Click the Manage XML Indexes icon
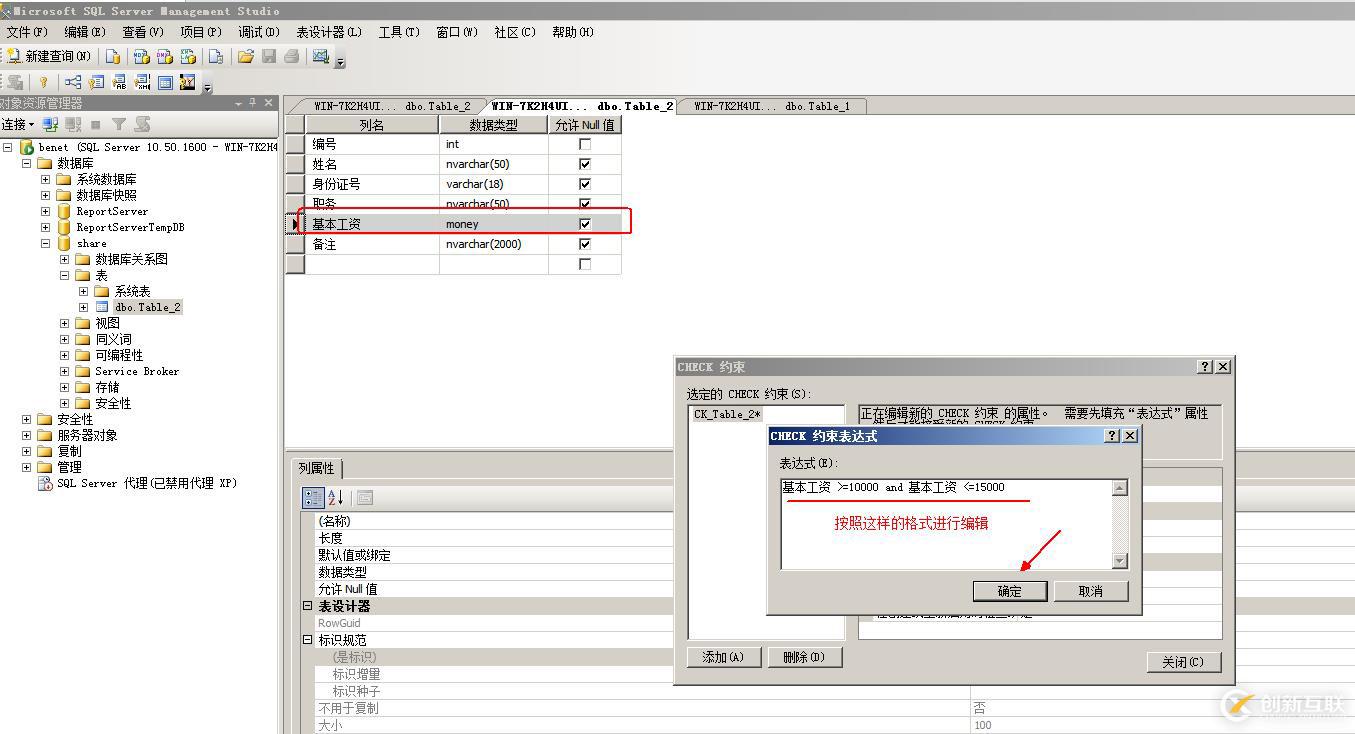This screenshot has height=734, width=1355. pos(141,82)
